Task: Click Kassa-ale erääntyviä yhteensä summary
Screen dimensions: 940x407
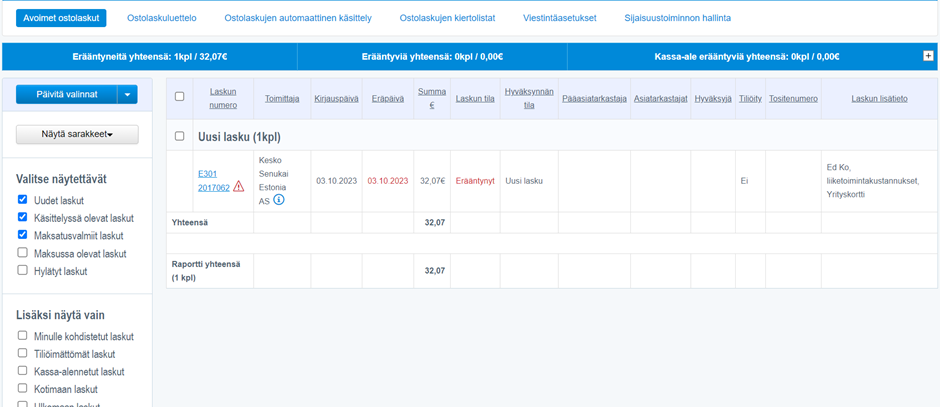Action: point(747,57)
